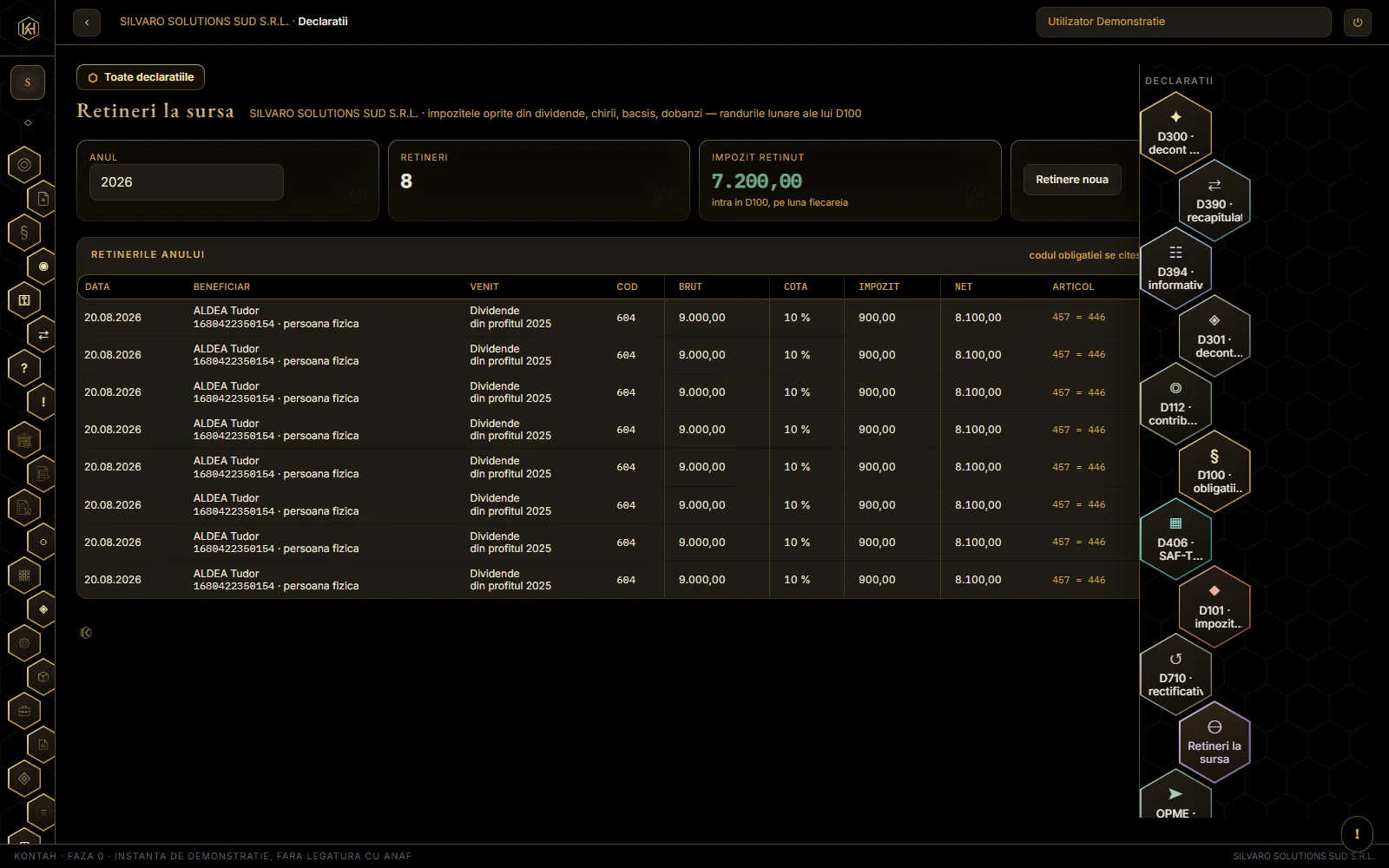Screen dimensions: 1389x868
Task: Go back using the header chevron button
Action: pos(87,23)
